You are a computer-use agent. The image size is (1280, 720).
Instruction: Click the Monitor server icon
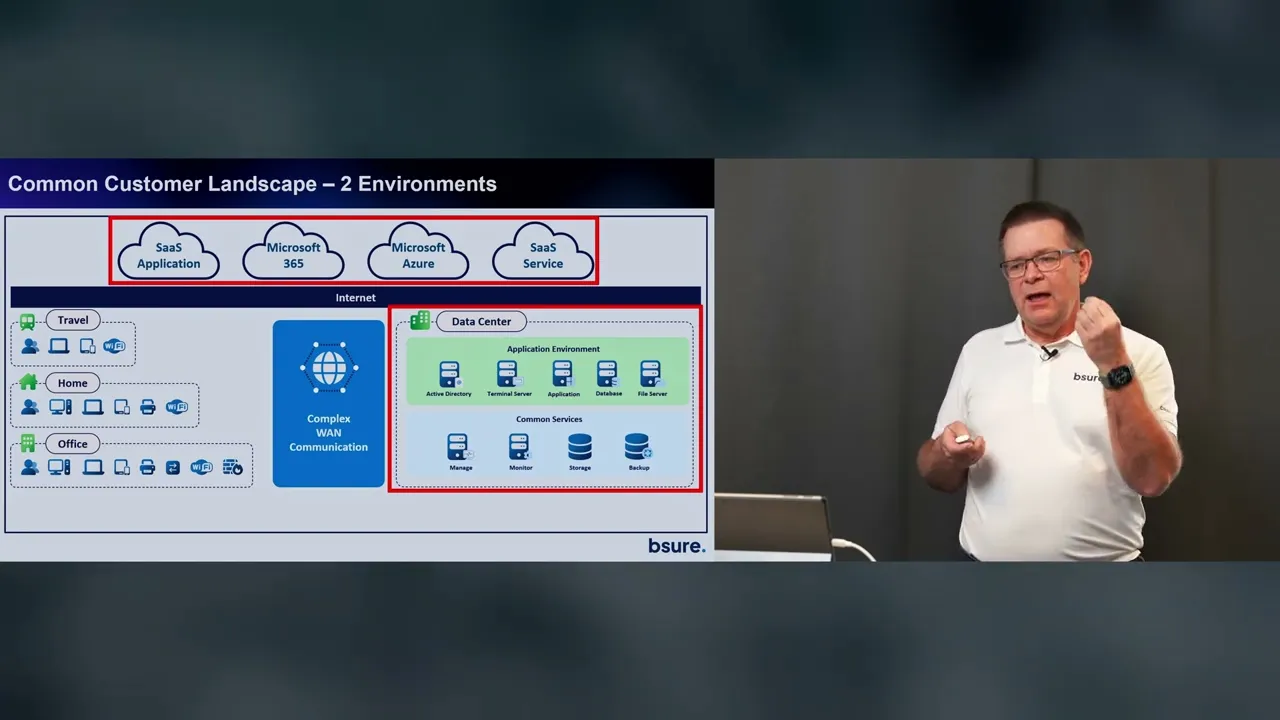520,447
